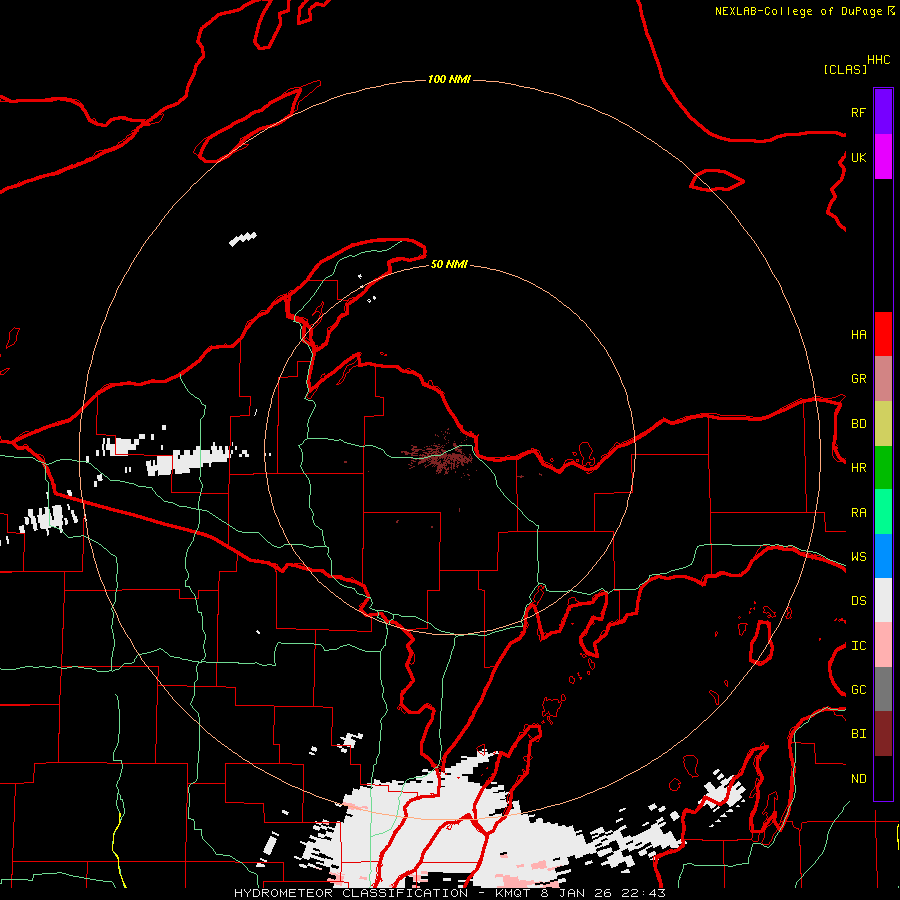The width and height of the screenshot is (900, 900).
Task: Click the 100 NMI range ring label
Action: tap(449, 79)
